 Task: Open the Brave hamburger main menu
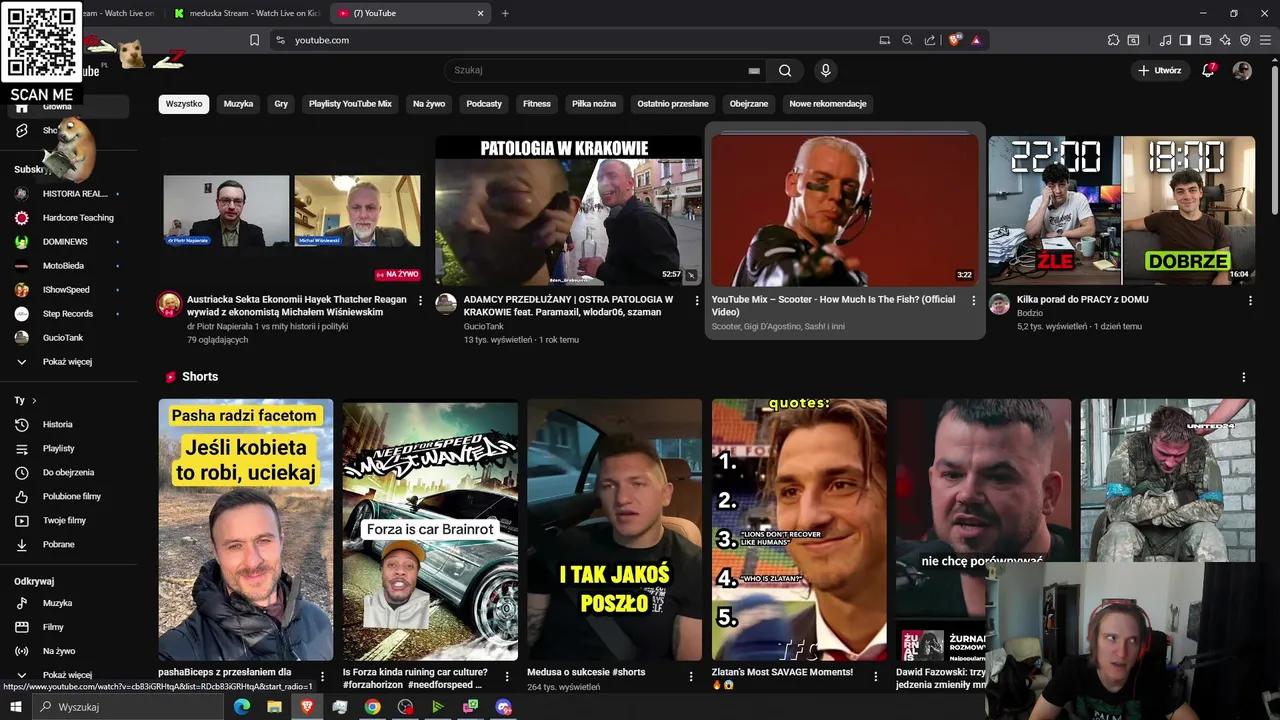point(1265,40)
